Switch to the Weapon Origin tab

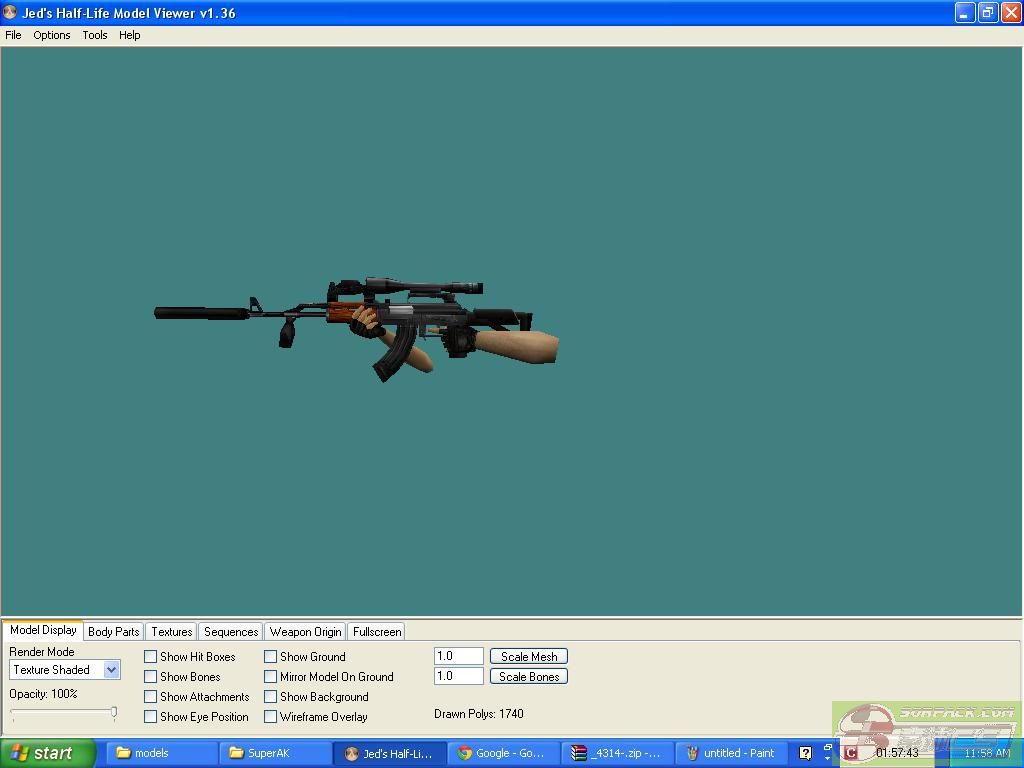pos(306,632)
